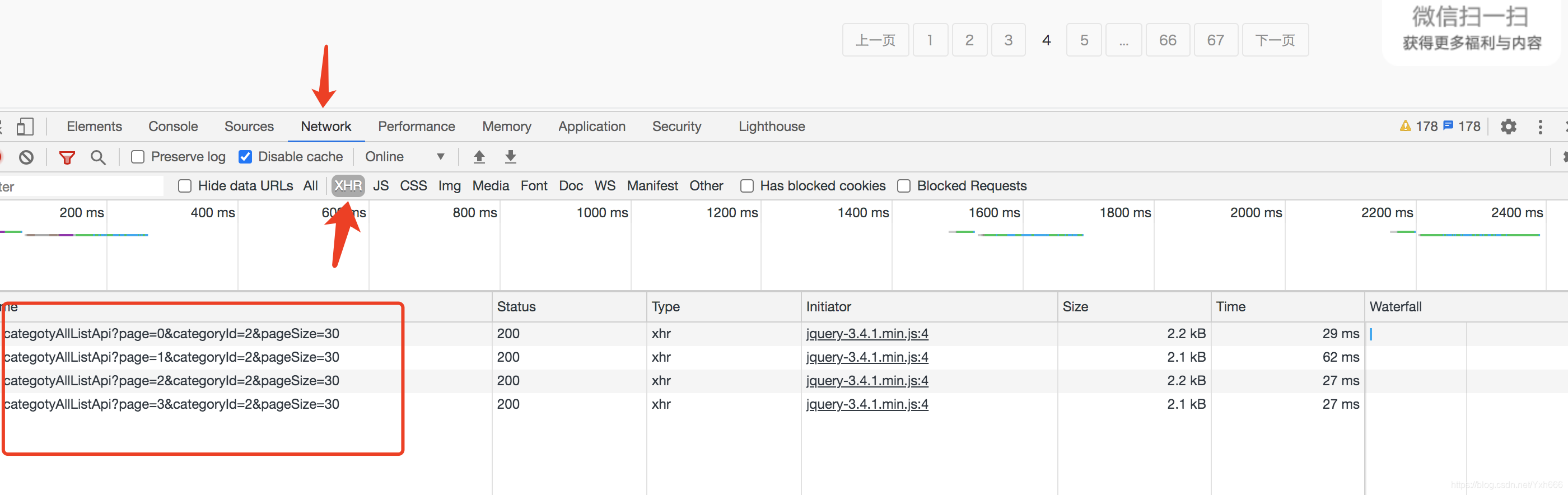Filter requests by Media
1568x495 pixels.
[x=491, y=186]
